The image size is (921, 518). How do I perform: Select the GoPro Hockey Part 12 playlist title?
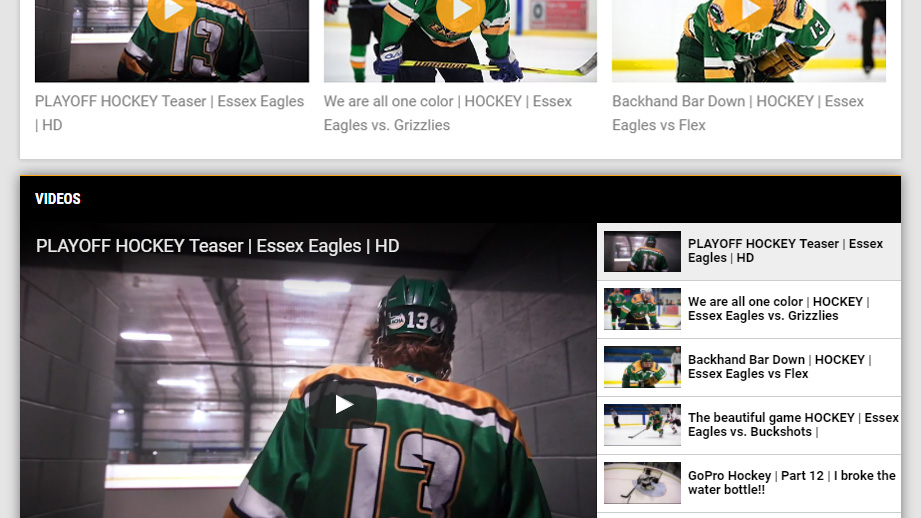[791, 483]
